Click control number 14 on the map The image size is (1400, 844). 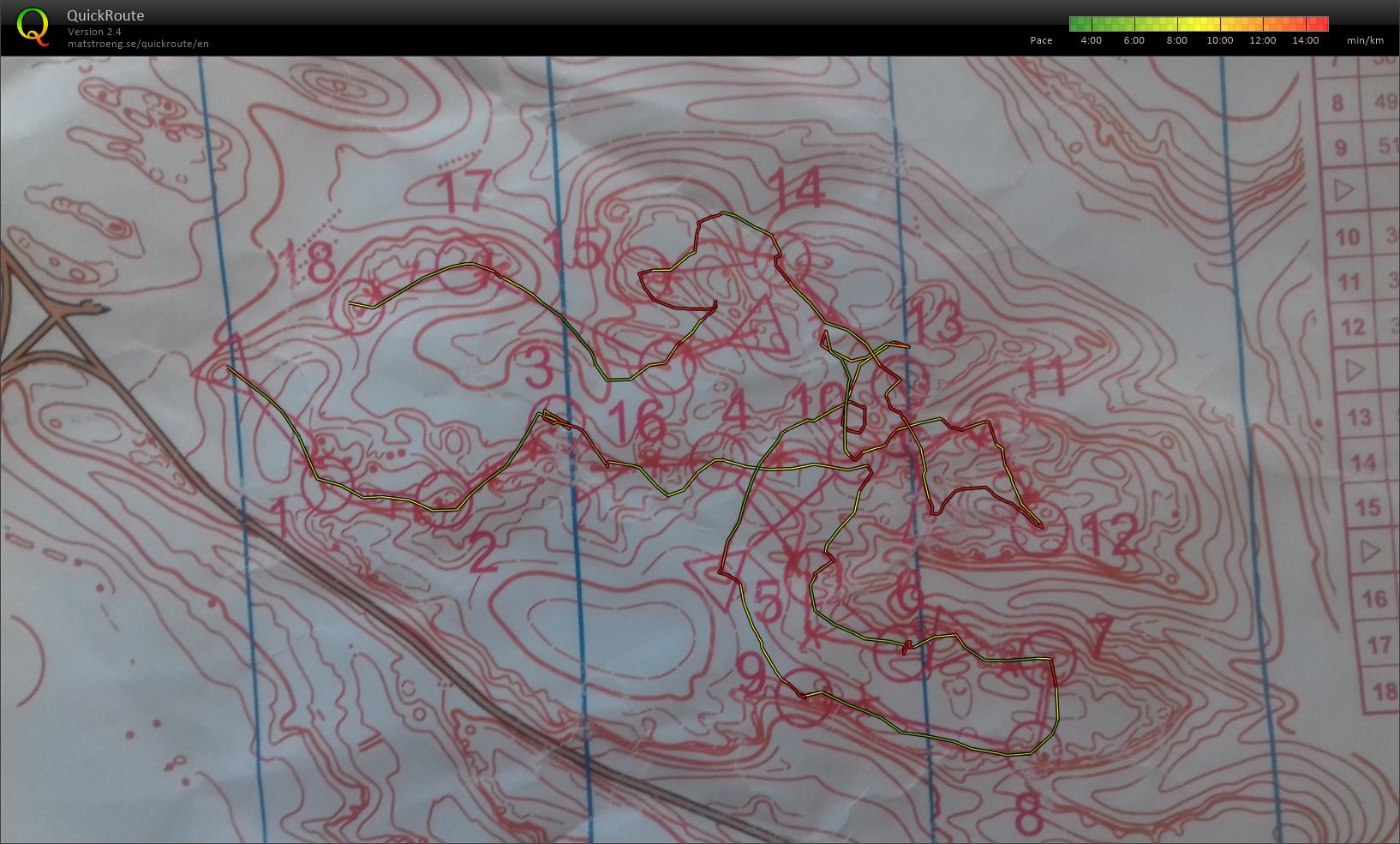[x=796, y=188]
